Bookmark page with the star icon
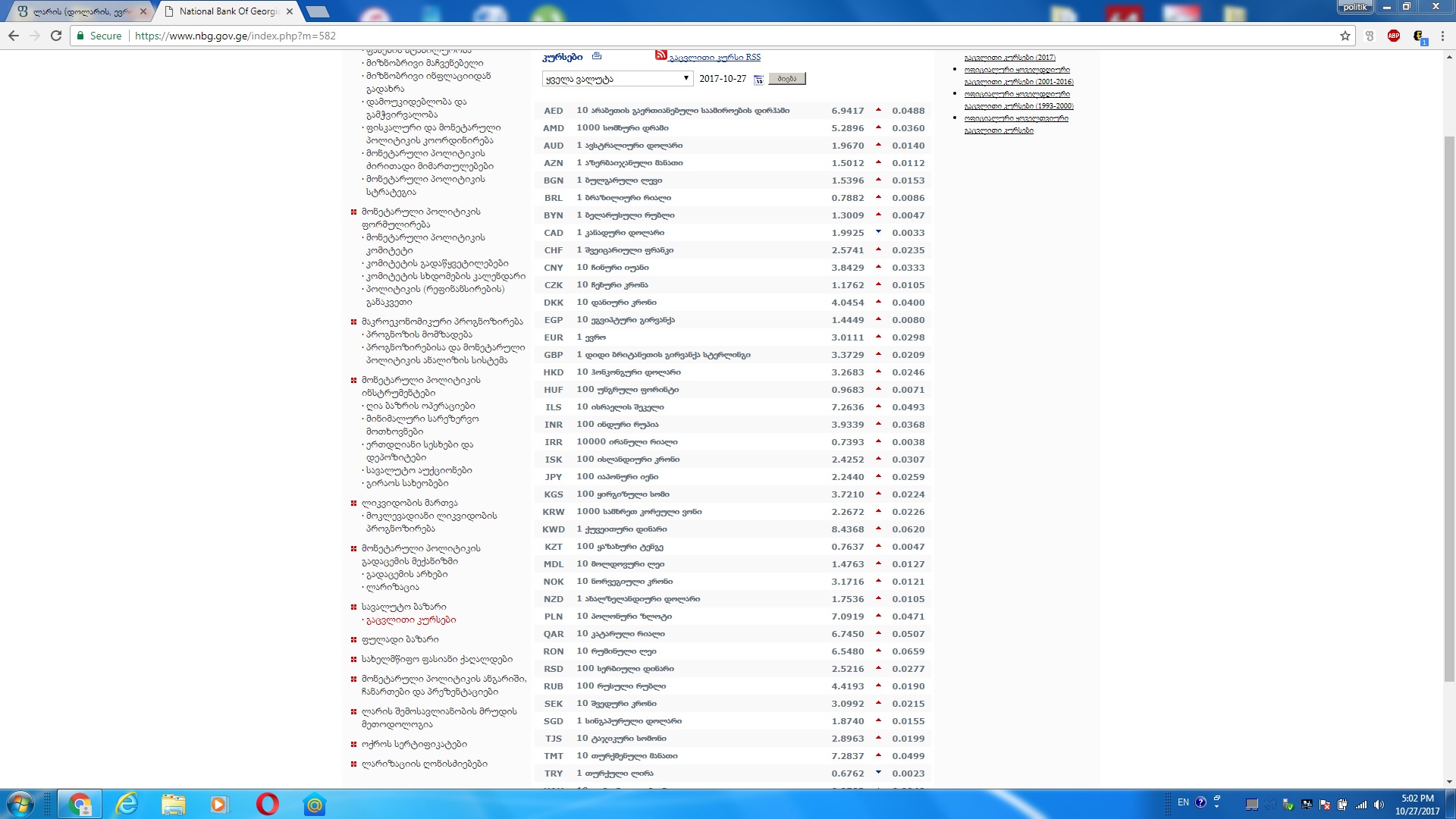The image size is (1456, 819). (1345, 36)
